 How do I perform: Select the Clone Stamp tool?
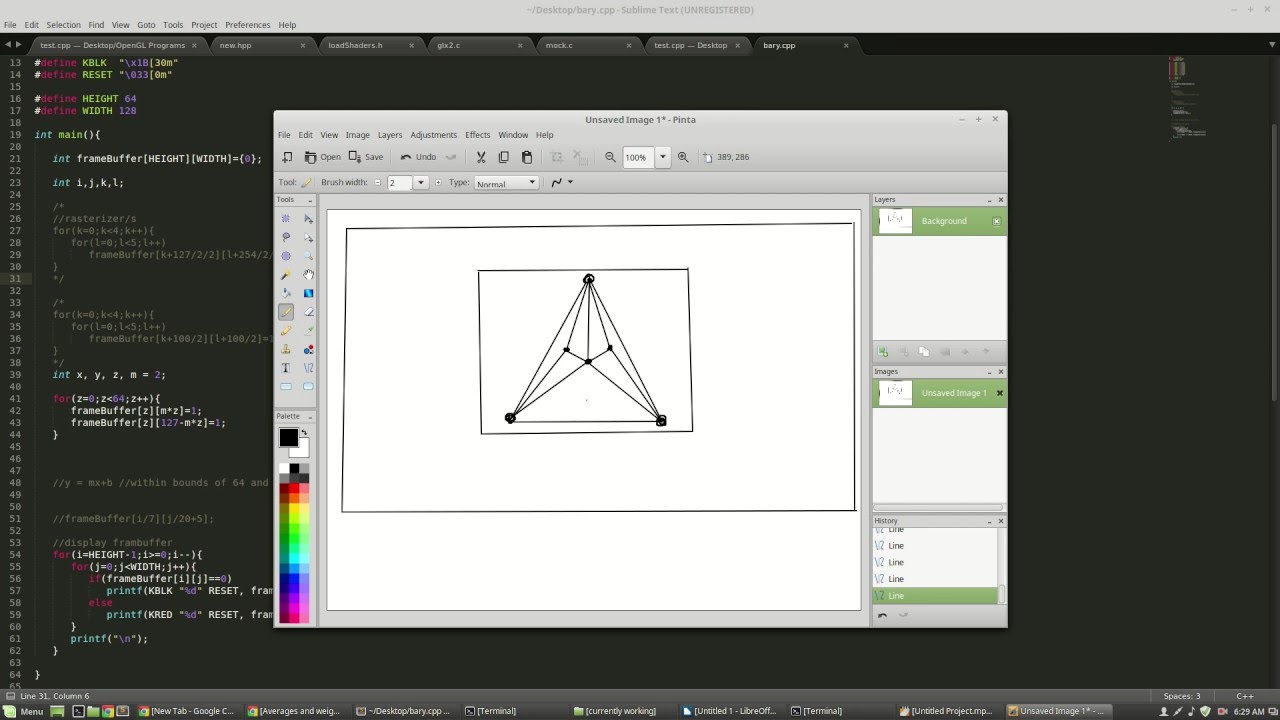286,349
